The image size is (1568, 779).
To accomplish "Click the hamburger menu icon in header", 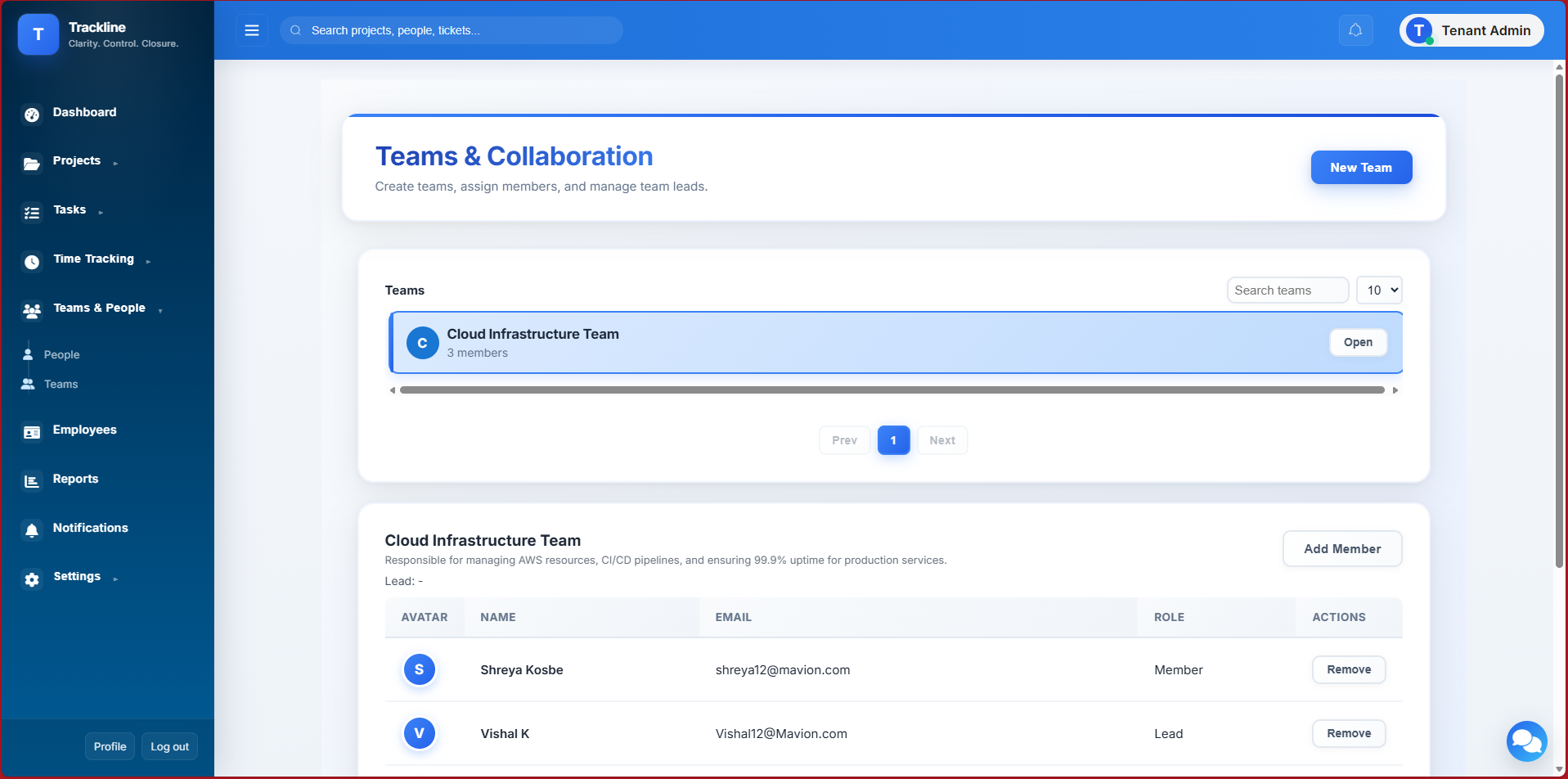I will pos(252,30).
